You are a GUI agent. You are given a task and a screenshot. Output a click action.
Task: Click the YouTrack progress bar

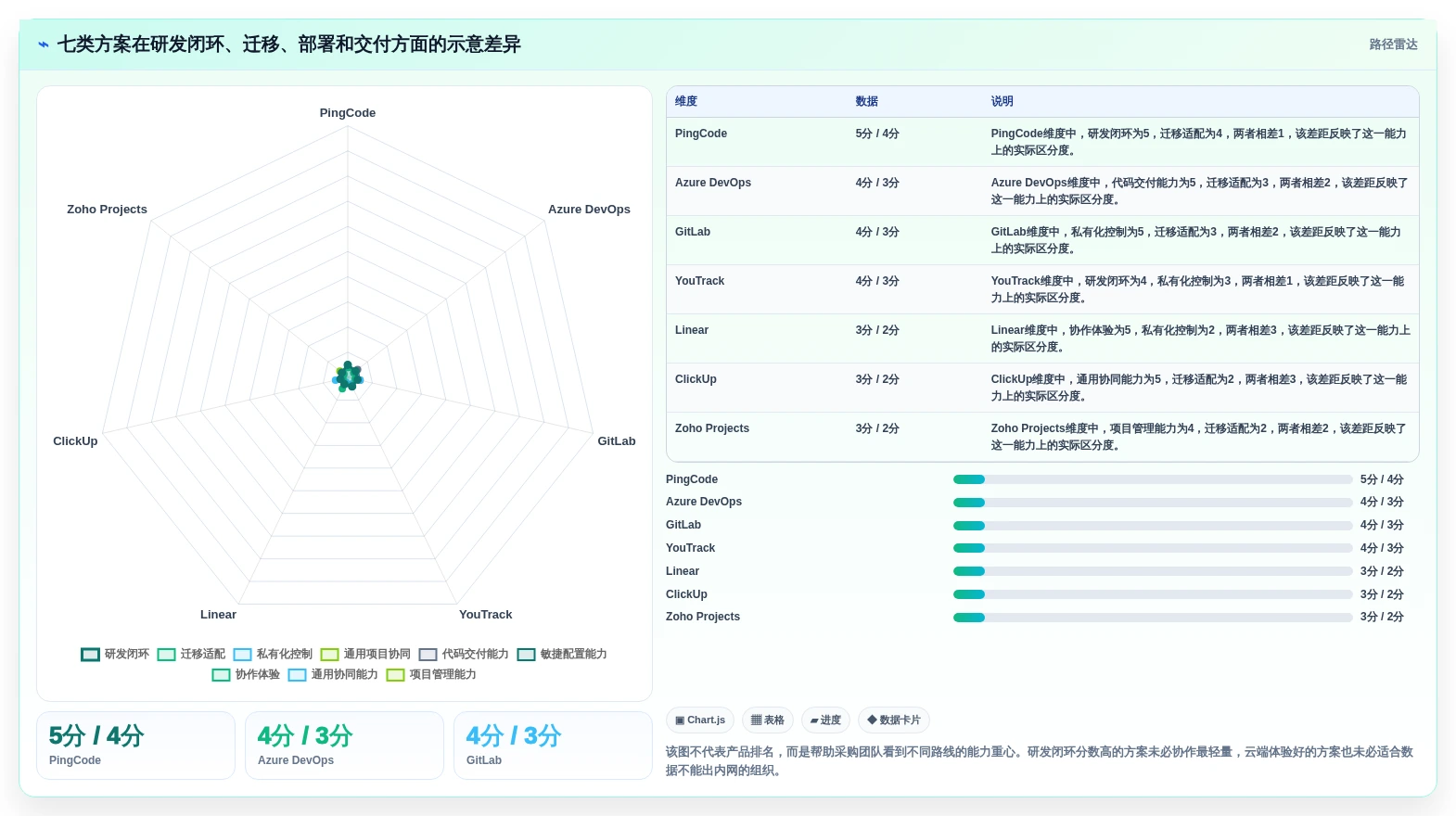(1153, 548)
